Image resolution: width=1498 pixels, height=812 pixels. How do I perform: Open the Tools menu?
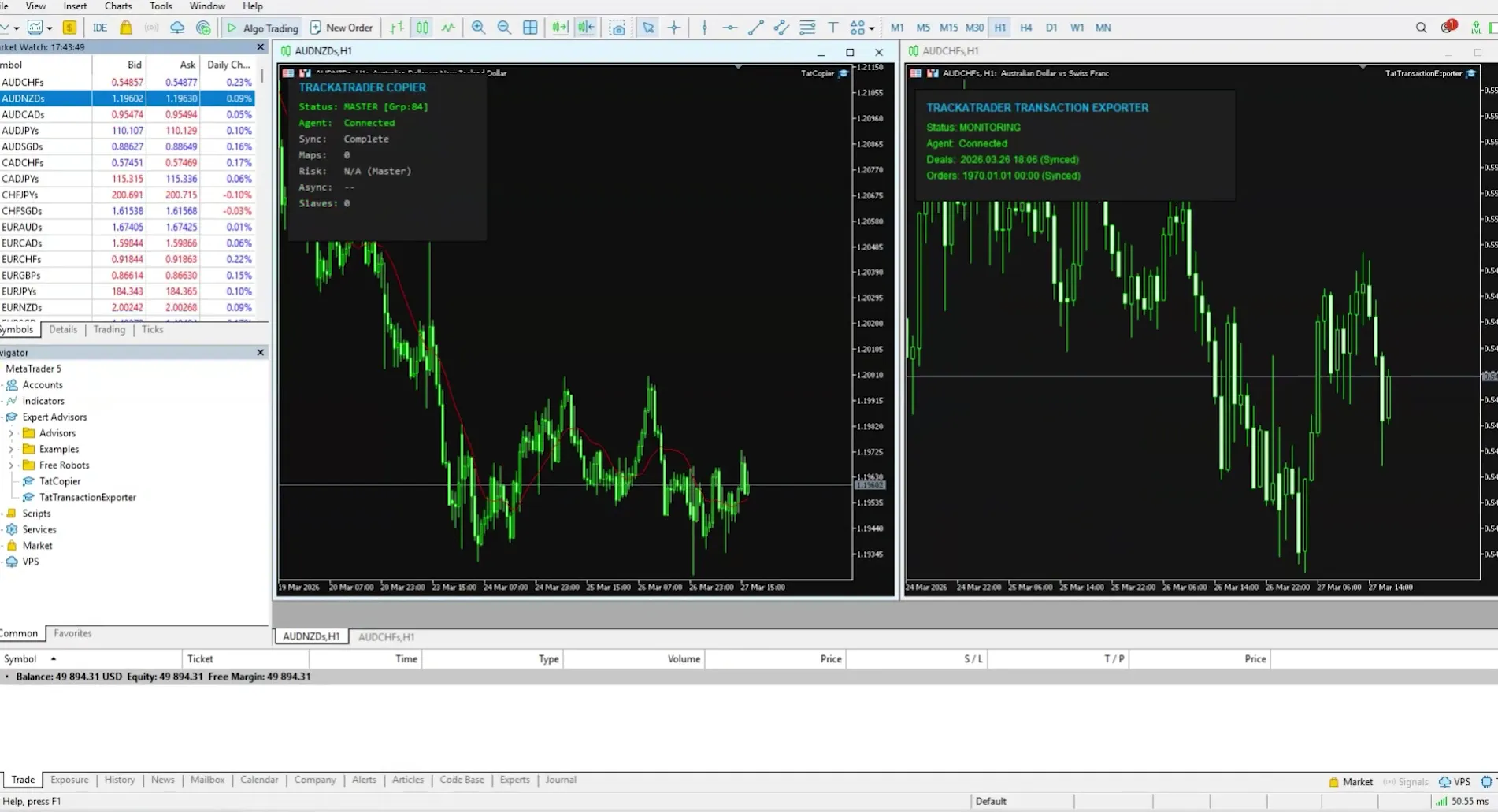[x=161, y=6]
